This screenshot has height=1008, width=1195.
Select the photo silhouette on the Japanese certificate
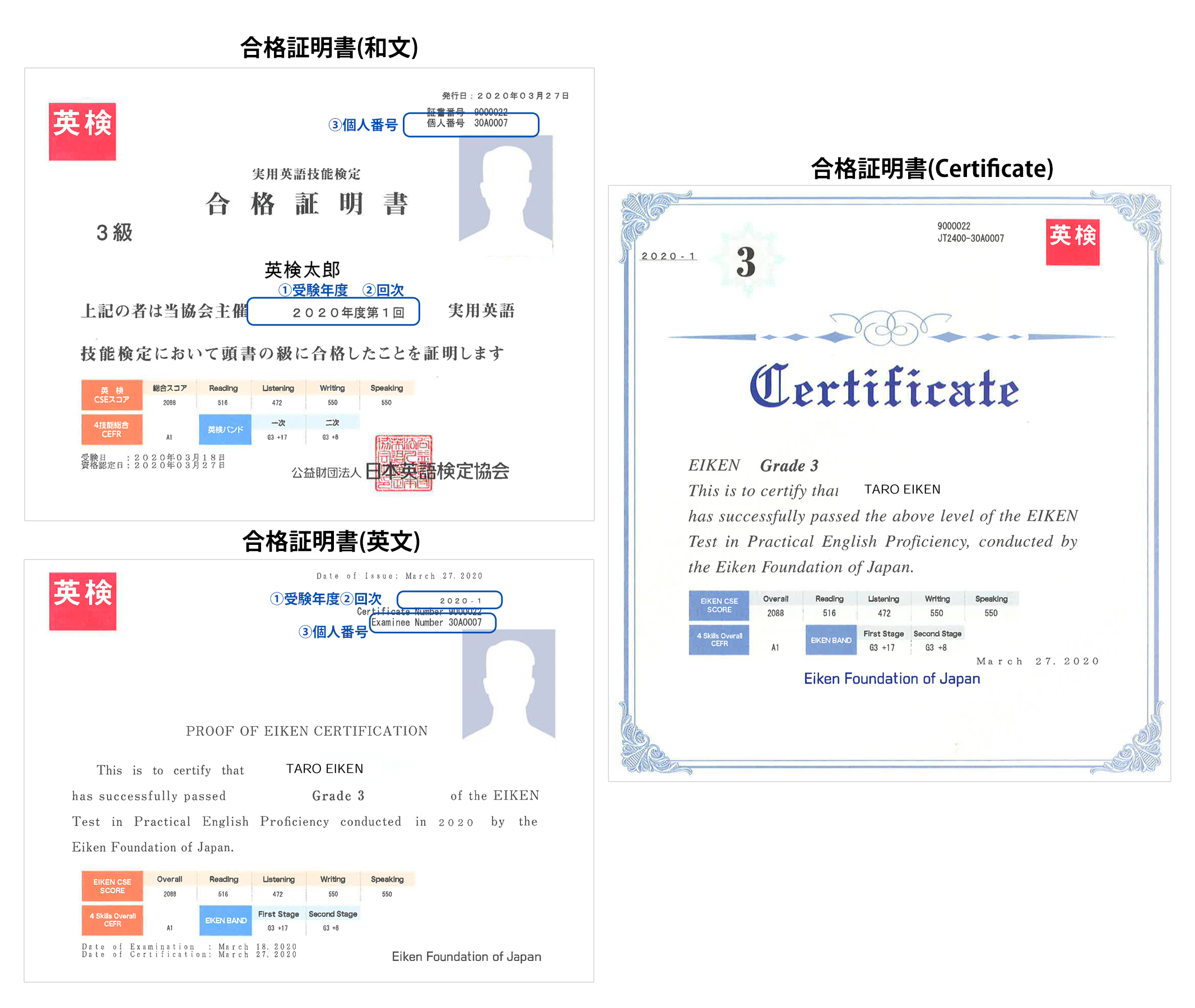(x=506, y=190)
